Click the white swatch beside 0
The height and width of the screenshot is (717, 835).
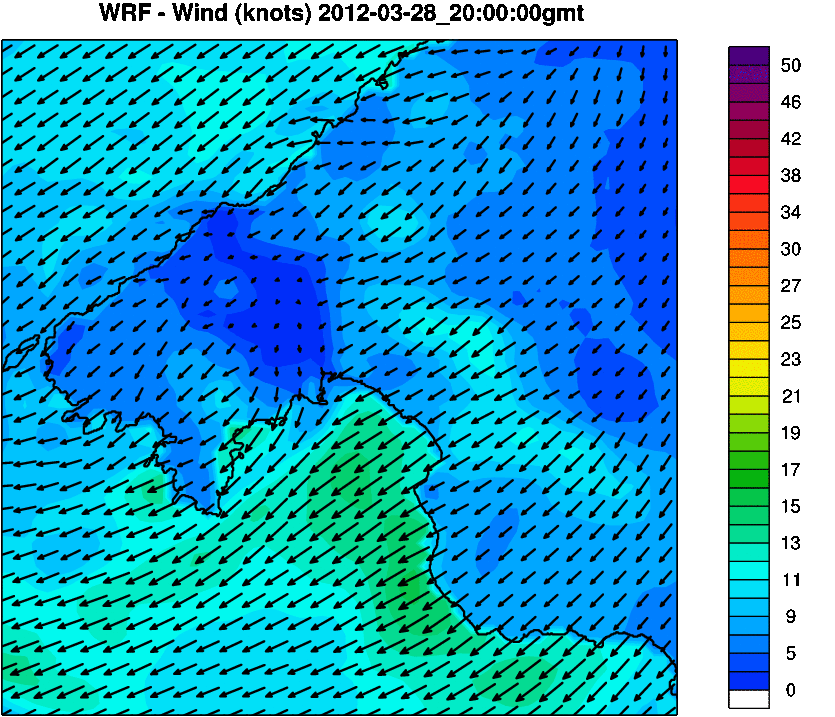point(749,699)
